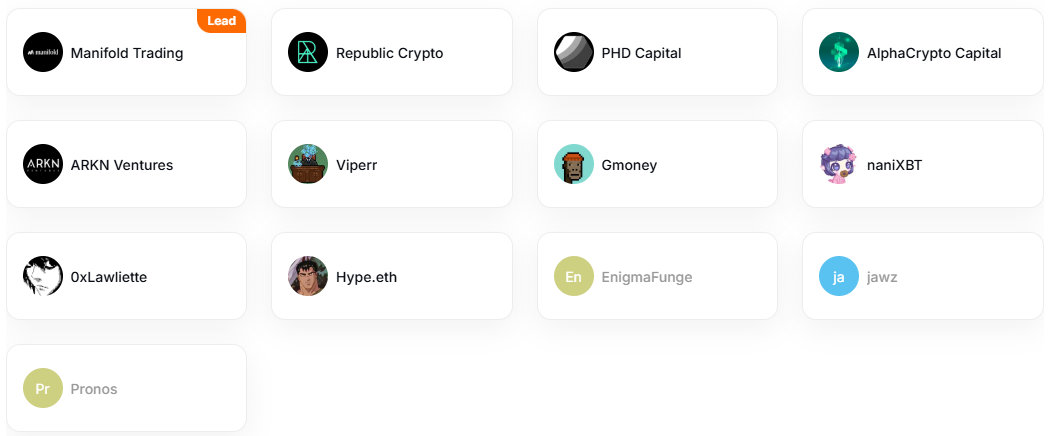Click naniXBT's purple character avatar
Image resolution: width=1051 pixels, height=436 pixels.
pos(839,164)
